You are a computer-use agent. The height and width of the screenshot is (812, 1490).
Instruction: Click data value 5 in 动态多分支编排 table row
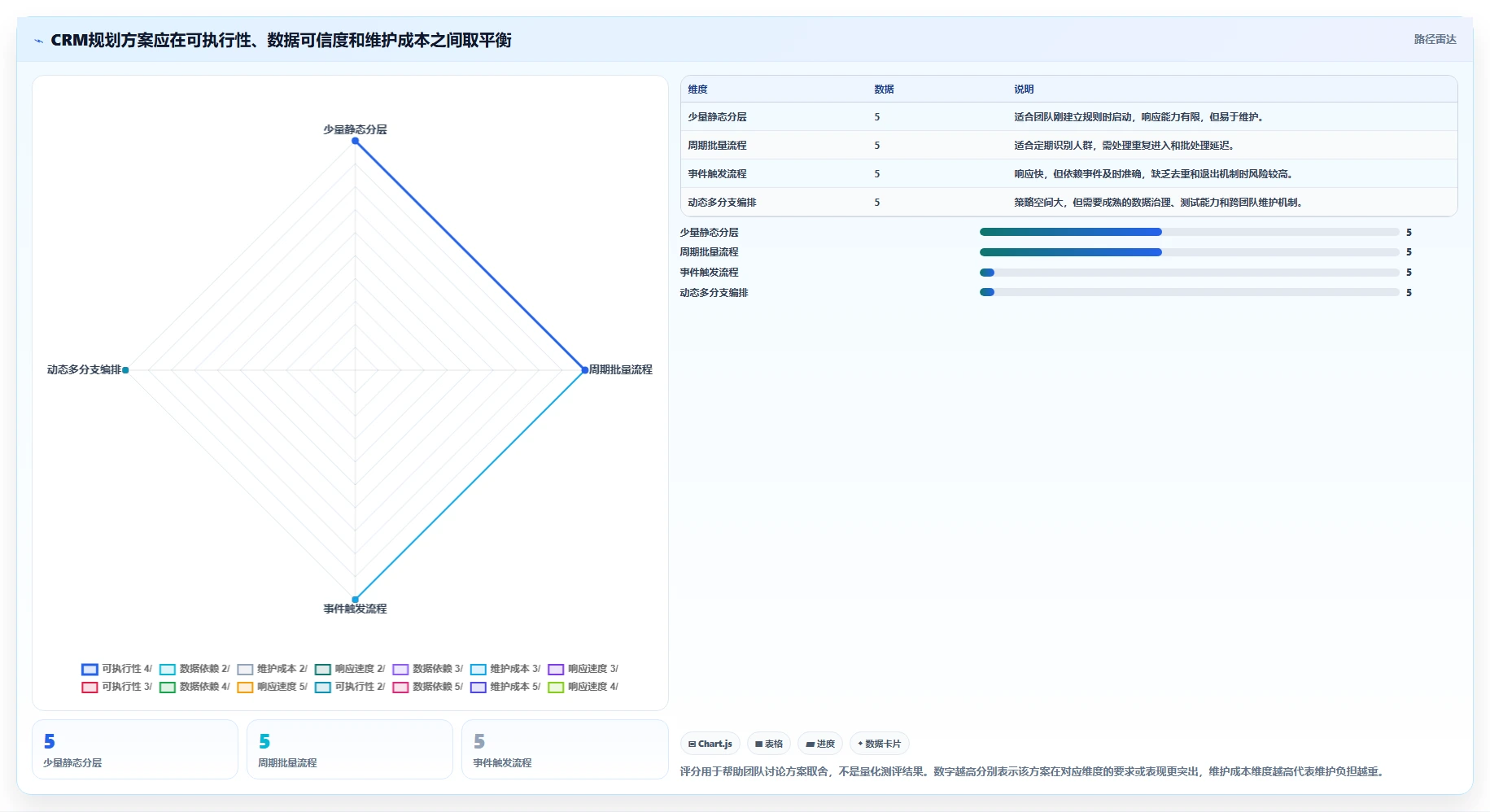877,203
